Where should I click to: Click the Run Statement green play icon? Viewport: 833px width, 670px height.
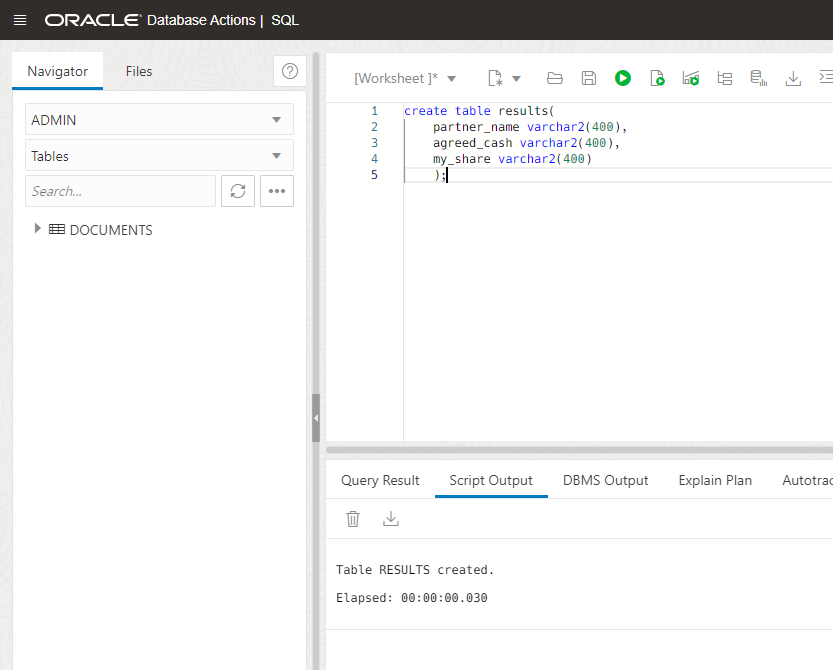[623, 78]
